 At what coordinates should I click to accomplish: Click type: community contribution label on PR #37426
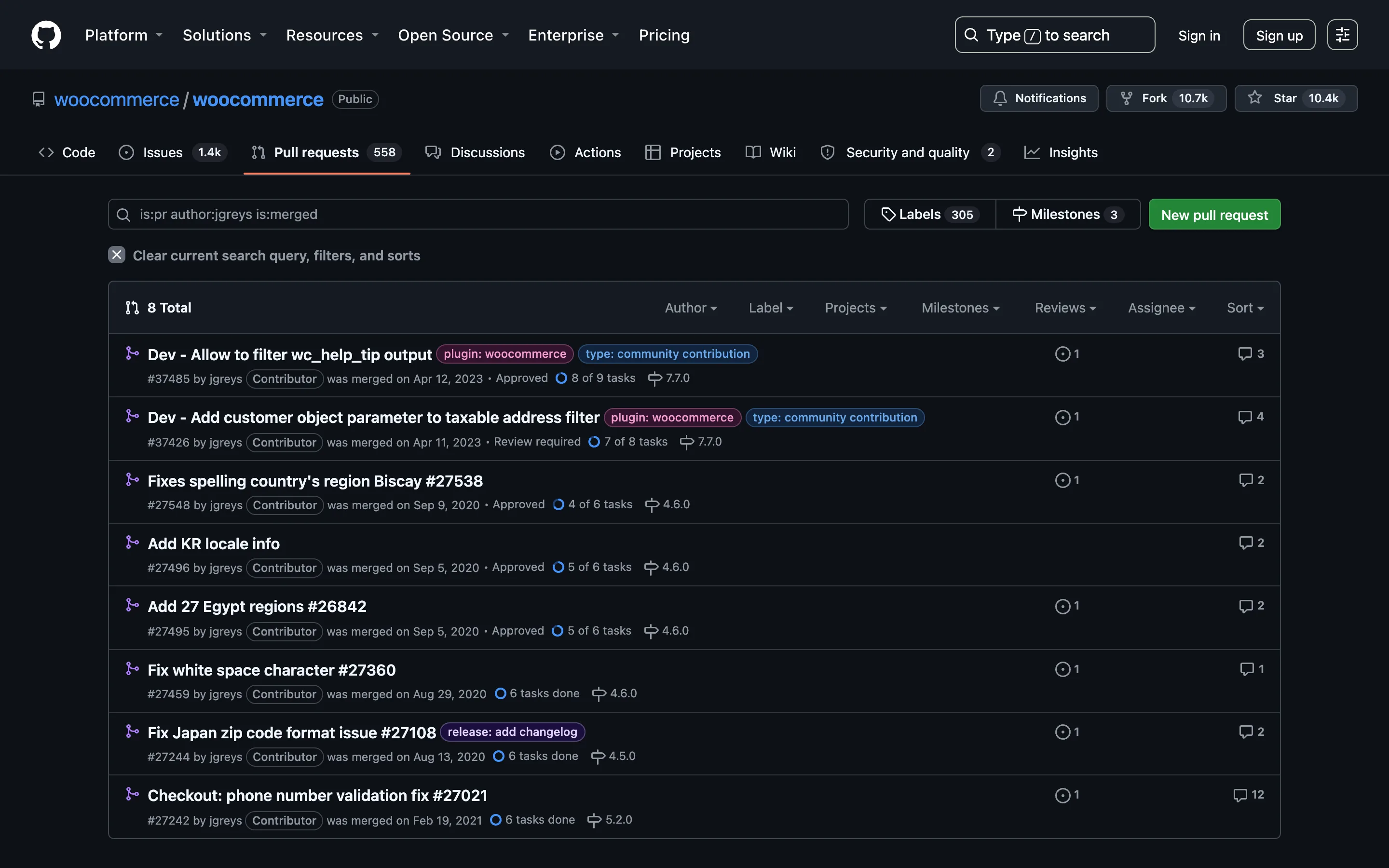coord(834,417)
